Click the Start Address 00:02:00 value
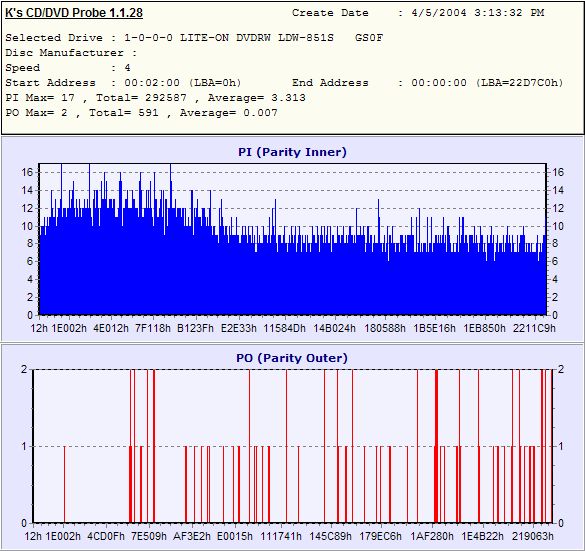The image size is (585, 551). coord(183,82)
